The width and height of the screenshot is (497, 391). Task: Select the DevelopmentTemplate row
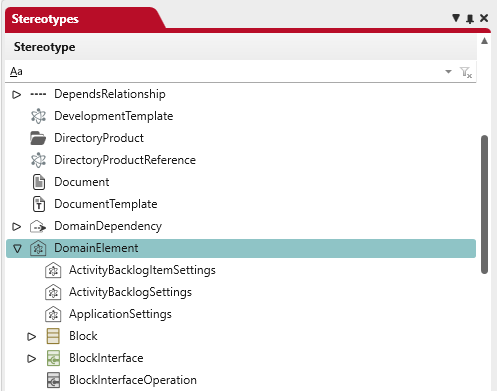pos(241,116)
